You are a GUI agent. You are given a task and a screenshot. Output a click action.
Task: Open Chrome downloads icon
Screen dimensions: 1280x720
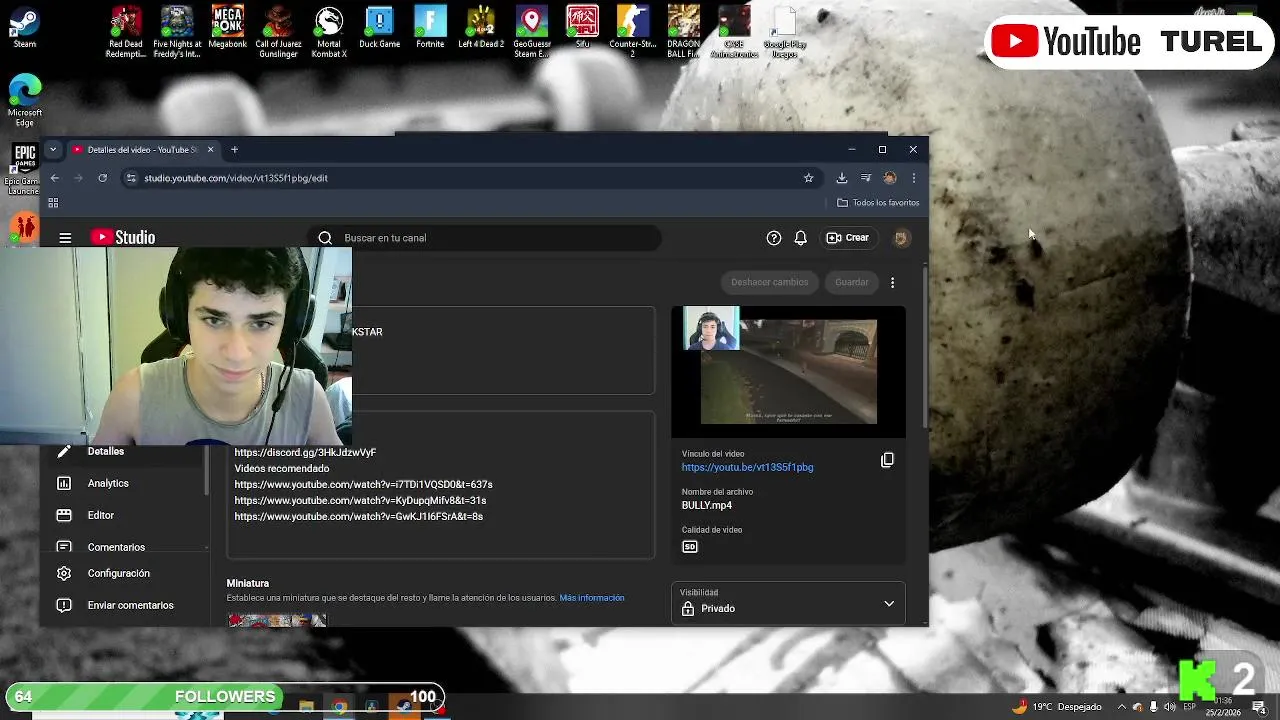[841, 178]
